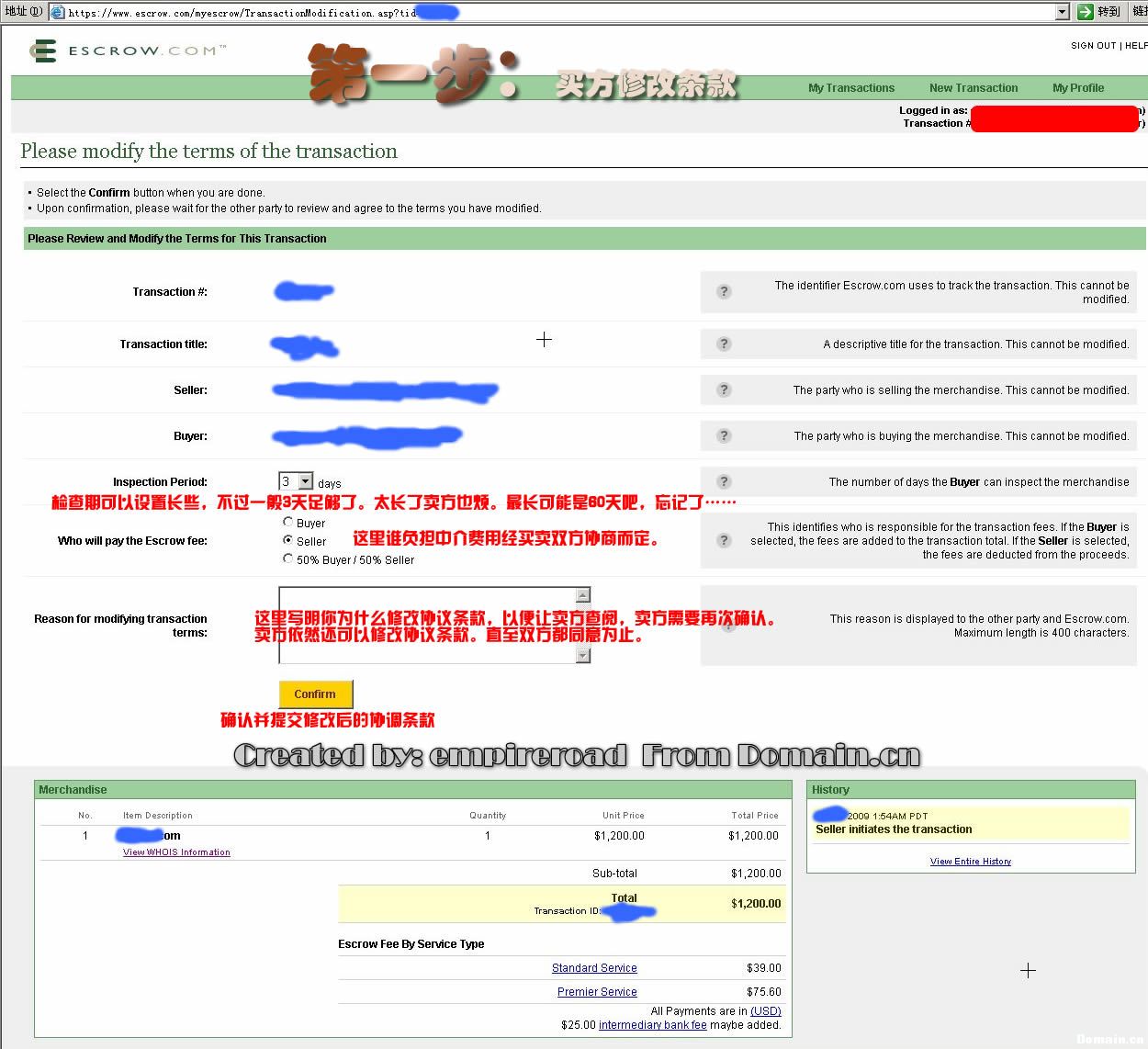Open the New Transaction menu item
Image resolution: width=1148 pixels, height=1049 pixels.
974,88
